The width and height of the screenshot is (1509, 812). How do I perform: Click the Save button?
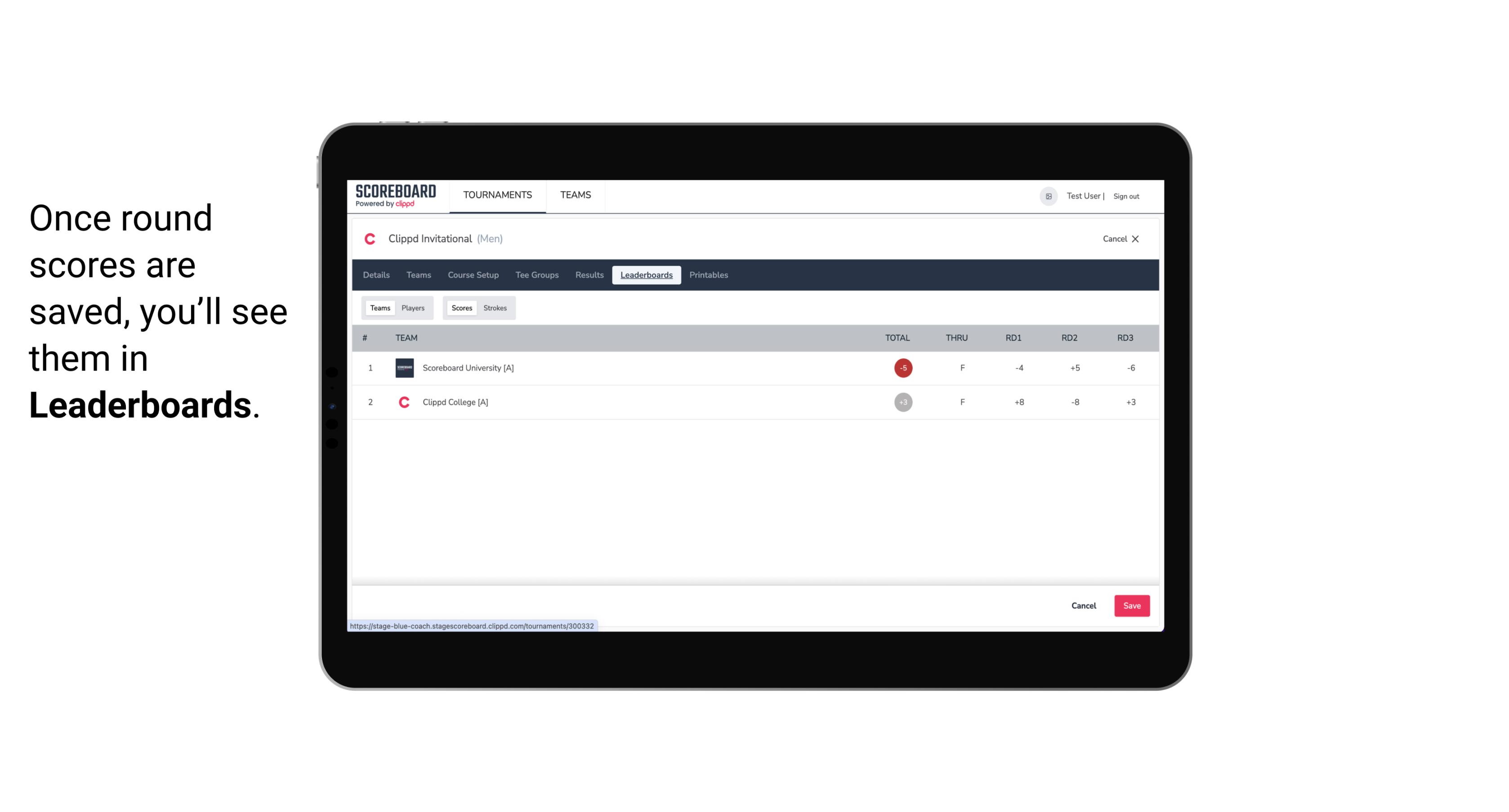[x=1131, y=605]
